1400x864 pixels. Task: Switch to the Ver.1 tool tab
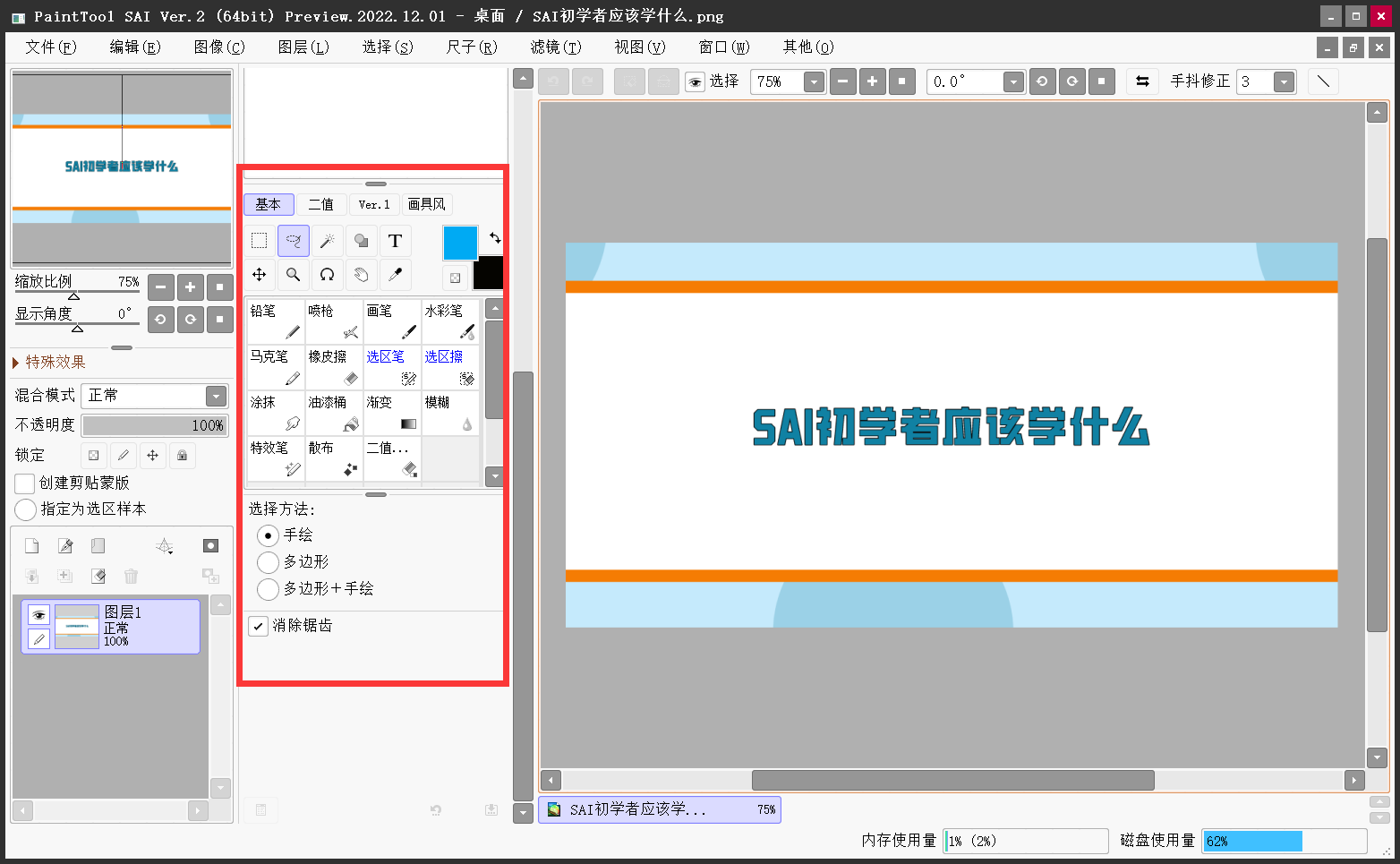coord(374,205)
